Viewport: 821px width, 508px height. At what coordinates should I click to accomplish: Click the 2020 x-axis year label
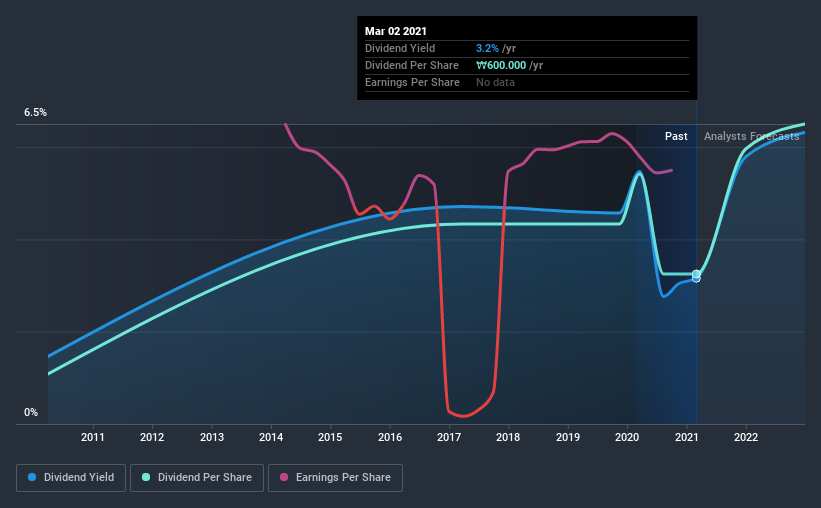(x=627, y=437)
